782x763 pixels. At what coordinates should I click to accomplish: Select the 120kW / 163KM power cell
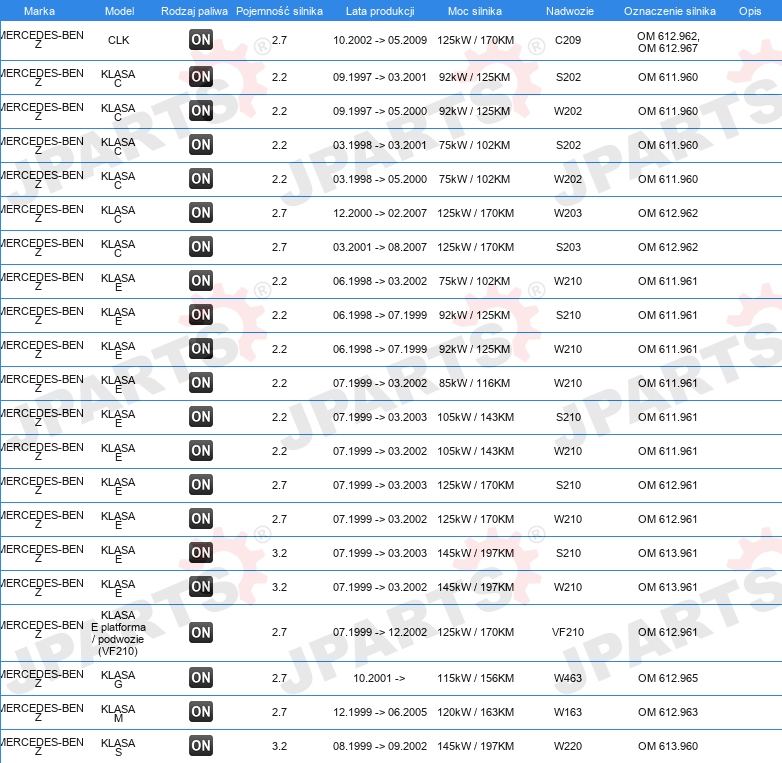pyautogui.click(x=475, y=712)
